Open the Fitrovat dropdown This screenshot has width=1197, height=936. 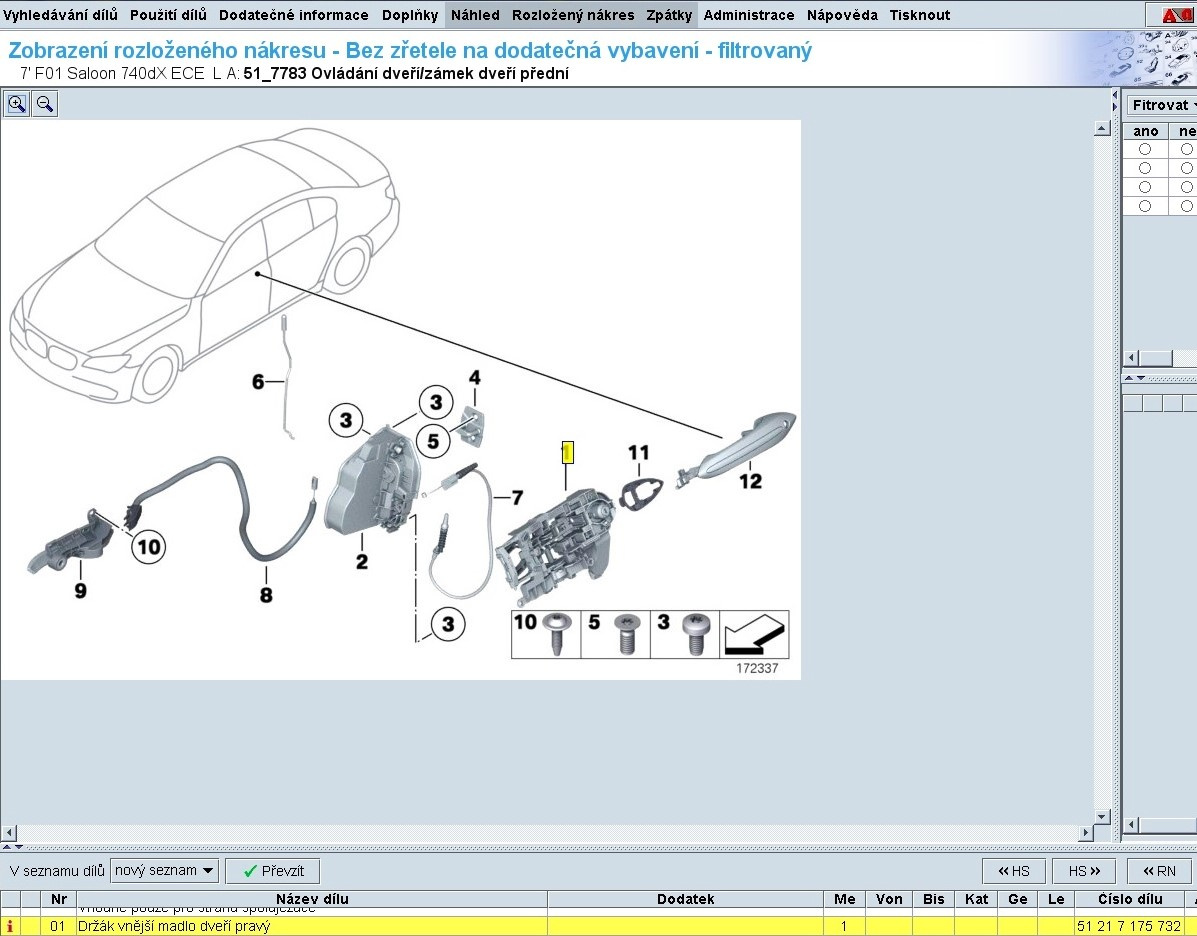coord(1163,105)
